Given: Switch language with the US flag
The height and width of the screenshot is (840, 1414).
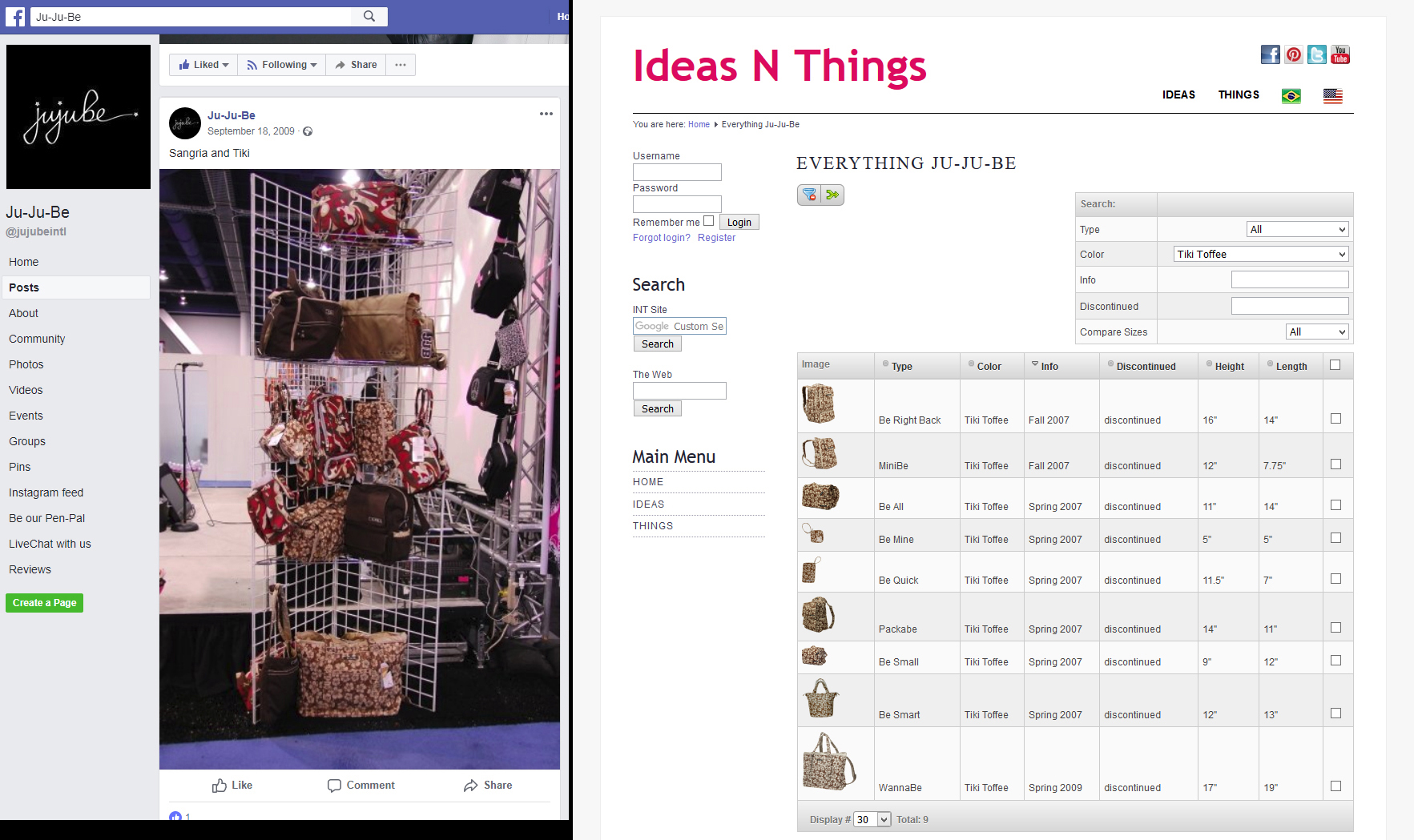Looking at the screenshot, I should click(x=1333, y=96).
